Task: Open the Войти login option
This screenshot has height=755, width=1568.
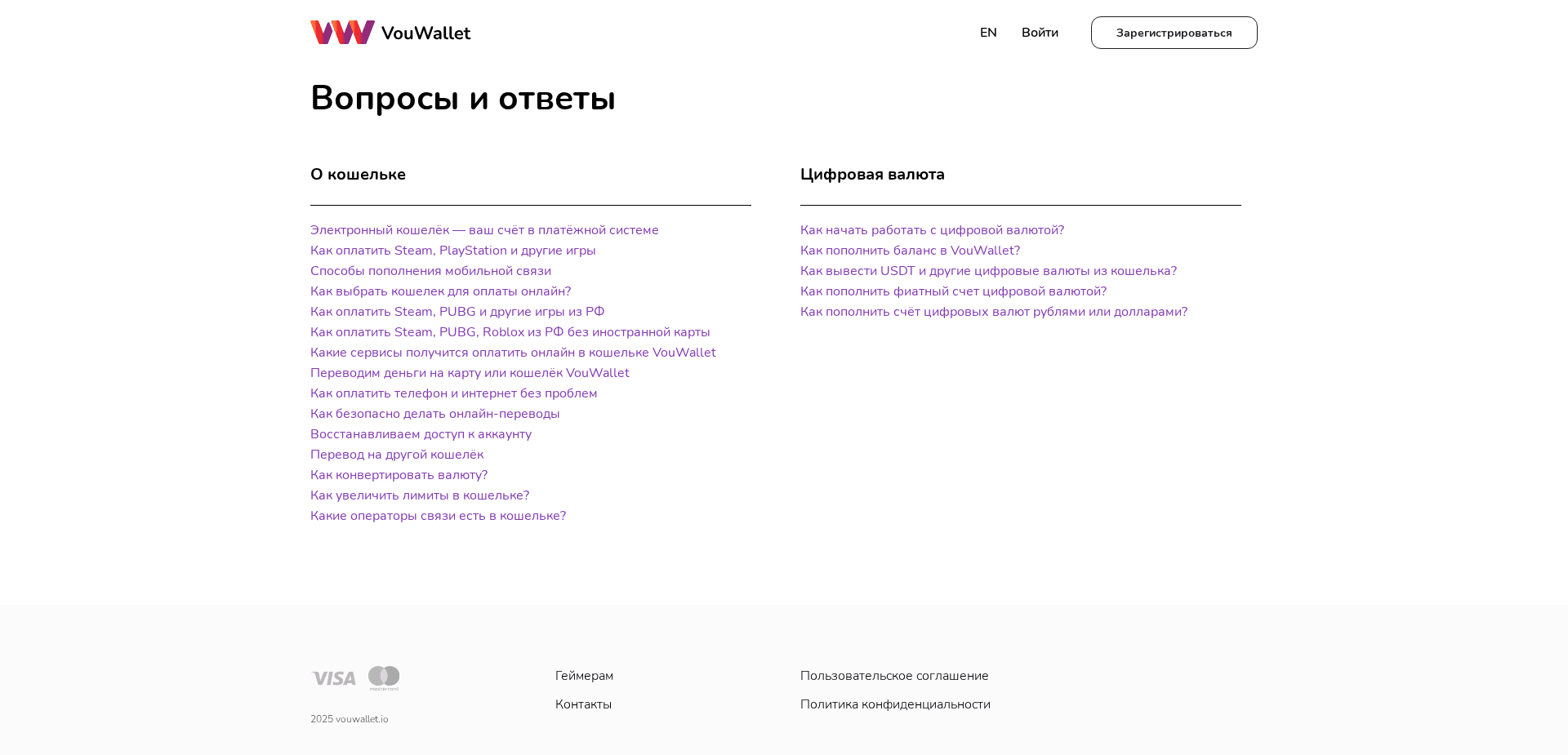Action: 1040,32
